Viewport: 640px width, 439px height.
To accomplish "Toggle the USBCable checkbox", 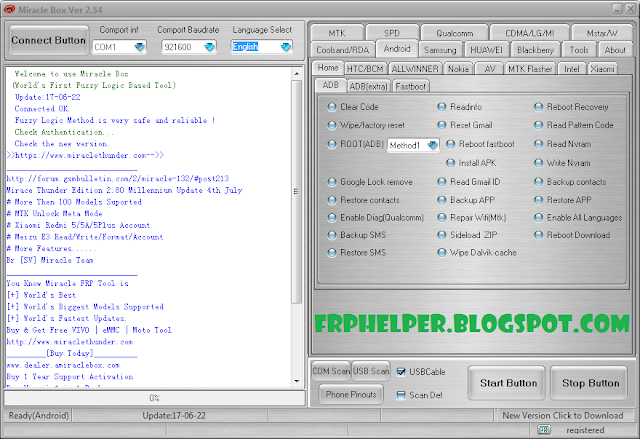I will (x=401, y=372).
